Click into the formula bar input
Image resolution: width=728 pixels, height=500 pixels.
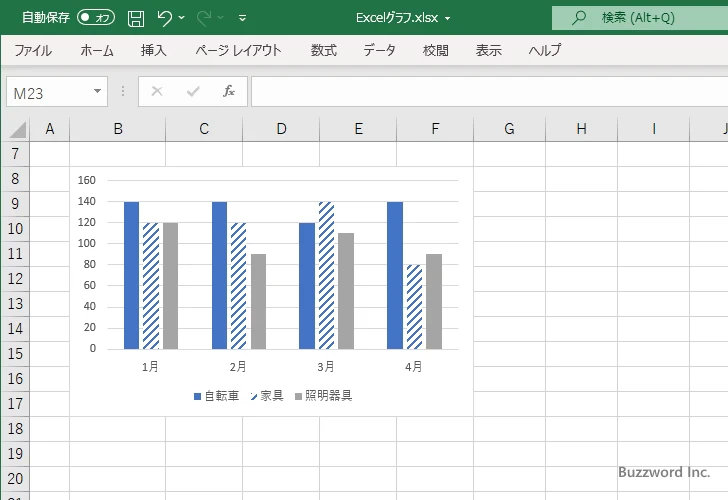coord(489,92)
